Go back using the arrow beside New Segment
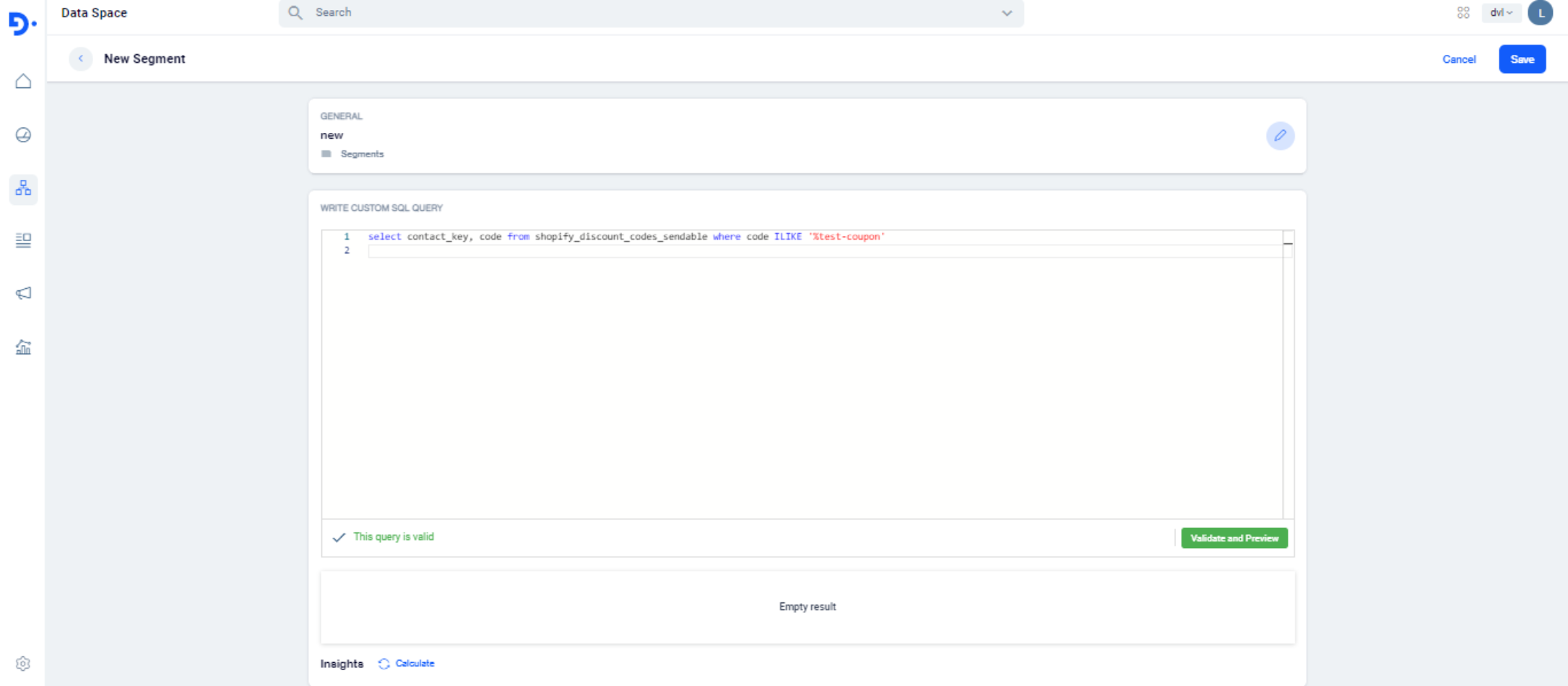 coord(81,58)
